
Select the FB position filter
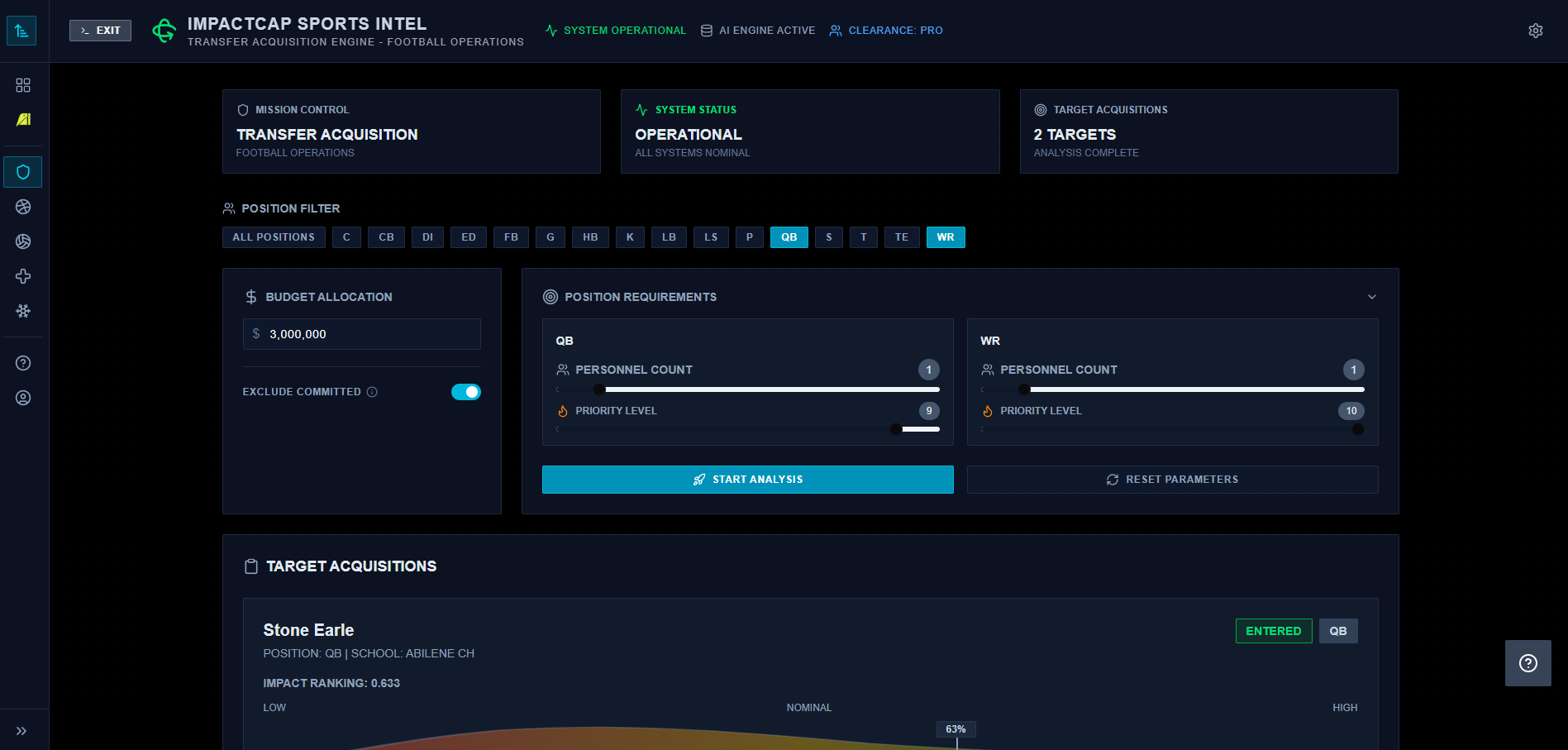(x=511, y=237)
